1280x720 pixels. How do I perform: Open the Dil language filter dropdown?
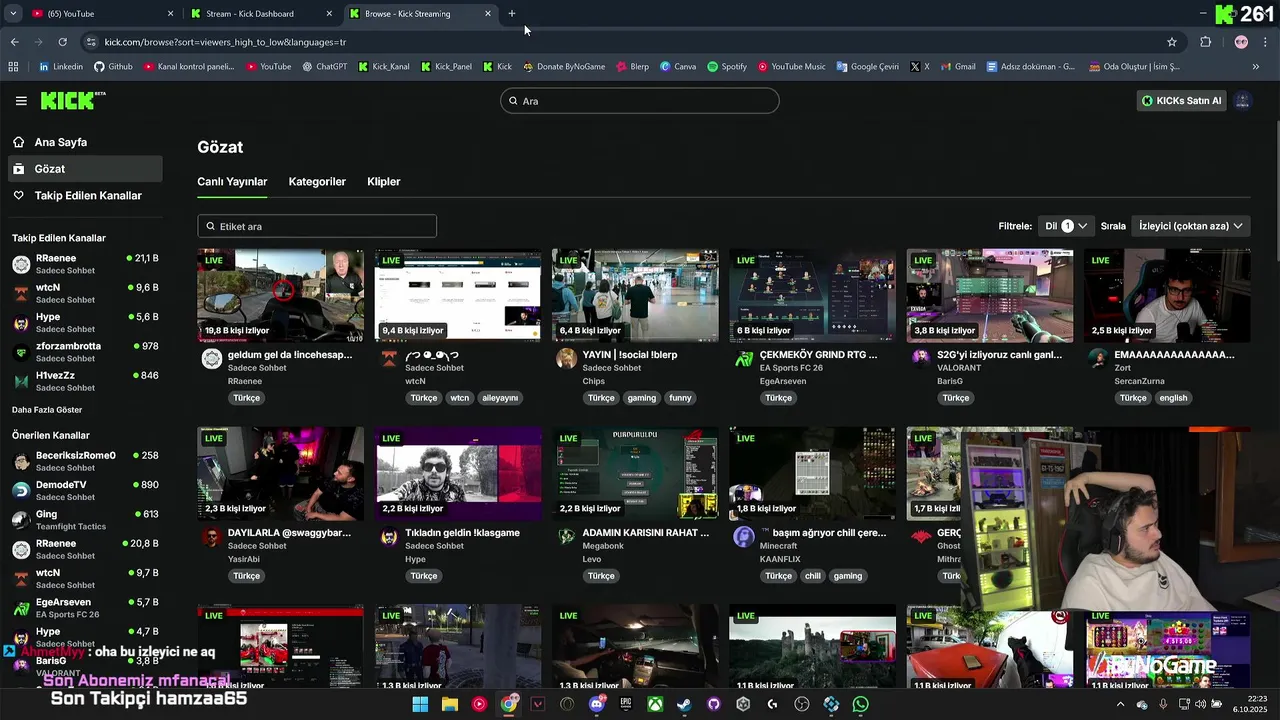click(x=1066, y=226)
